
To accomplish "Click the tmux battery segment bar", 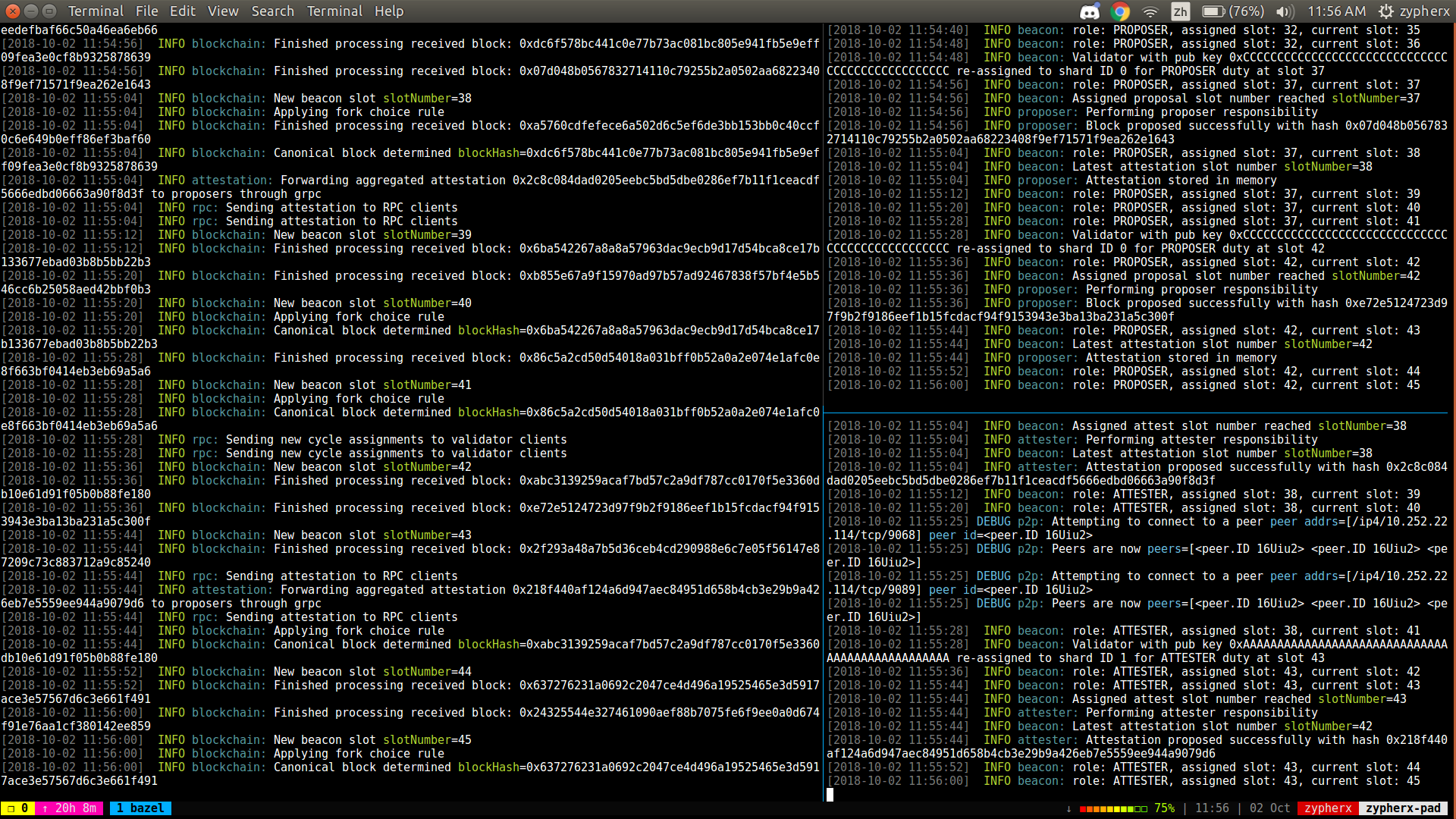I will pos(1113,808).
